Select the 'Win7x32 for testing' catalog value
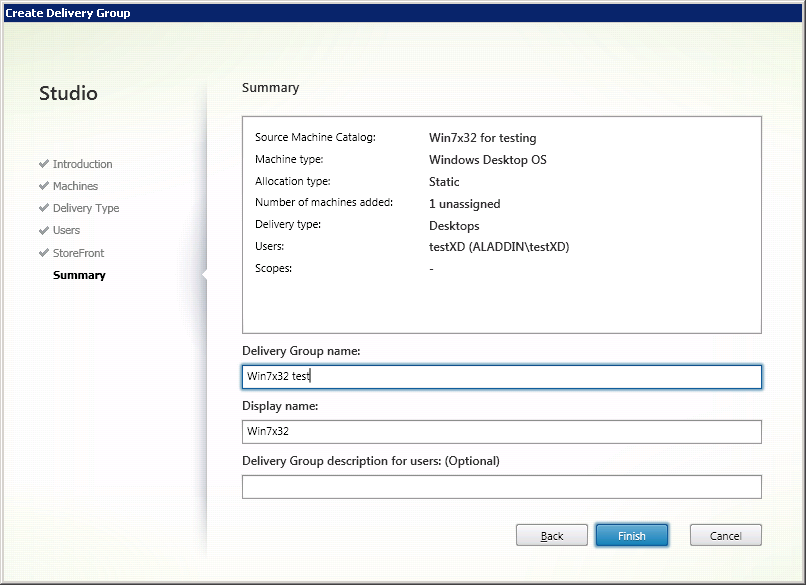Viewport: 806px width, 585px height. [x=483, y=138]
